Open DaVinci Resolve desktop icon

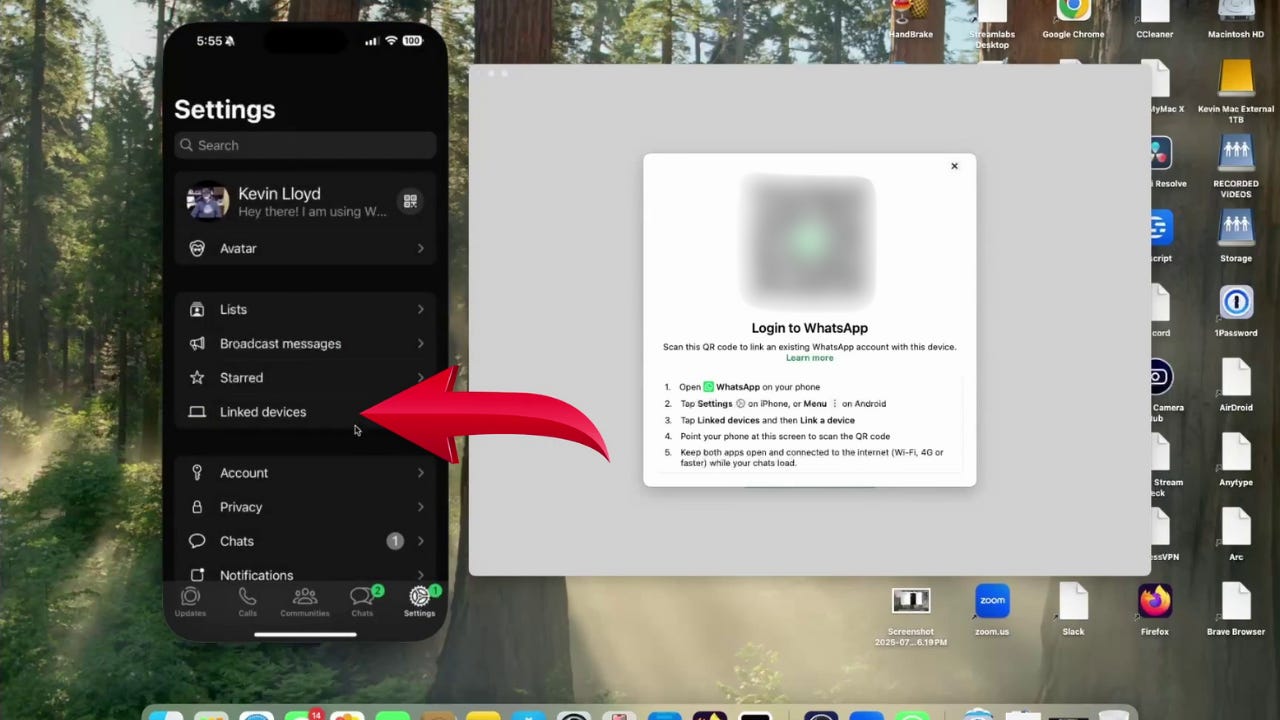(x=1160, y=154)
